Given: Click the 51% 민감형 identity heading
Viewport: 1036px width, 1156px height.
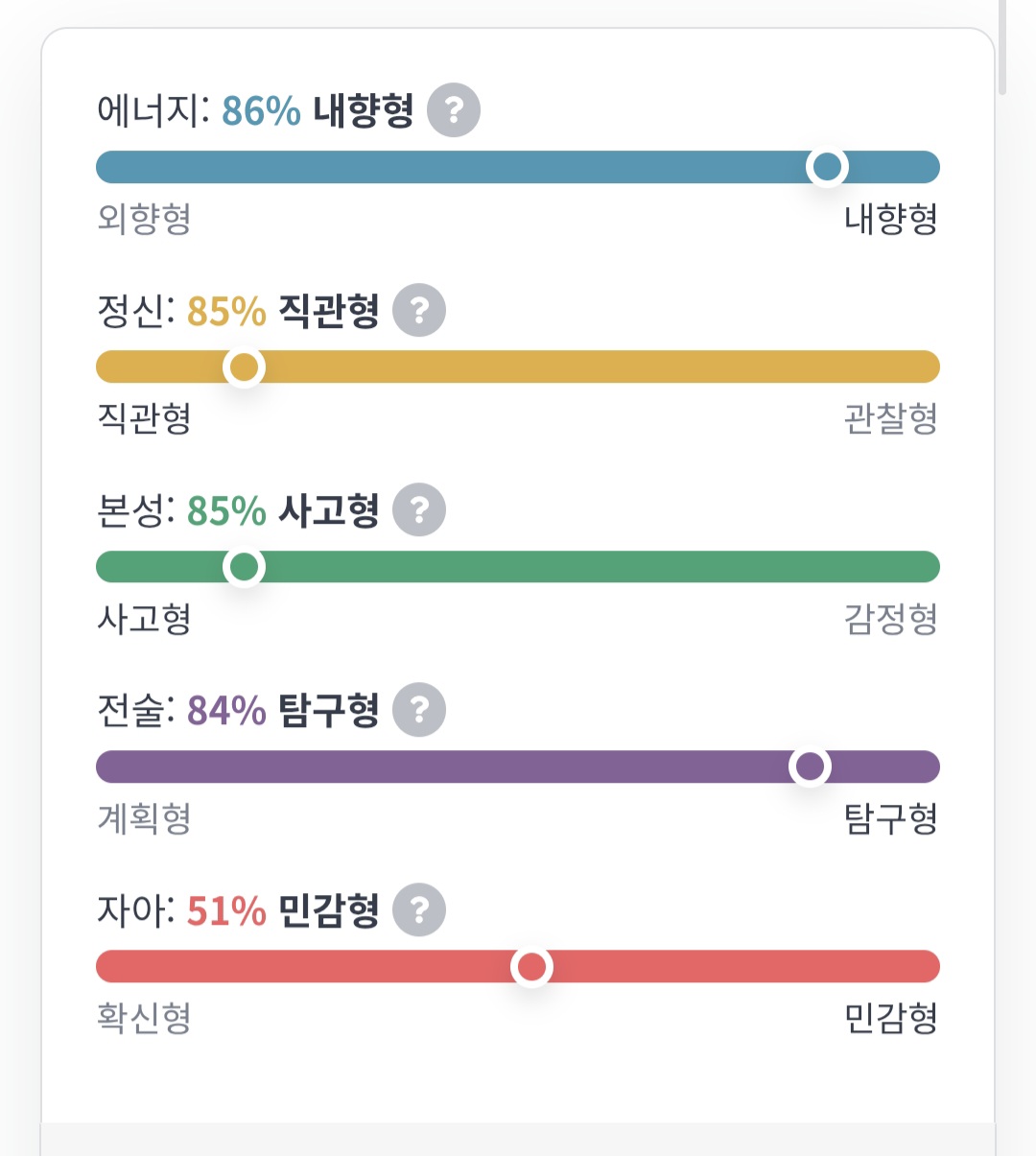Looking at the screenshot, I should (282, 910).
